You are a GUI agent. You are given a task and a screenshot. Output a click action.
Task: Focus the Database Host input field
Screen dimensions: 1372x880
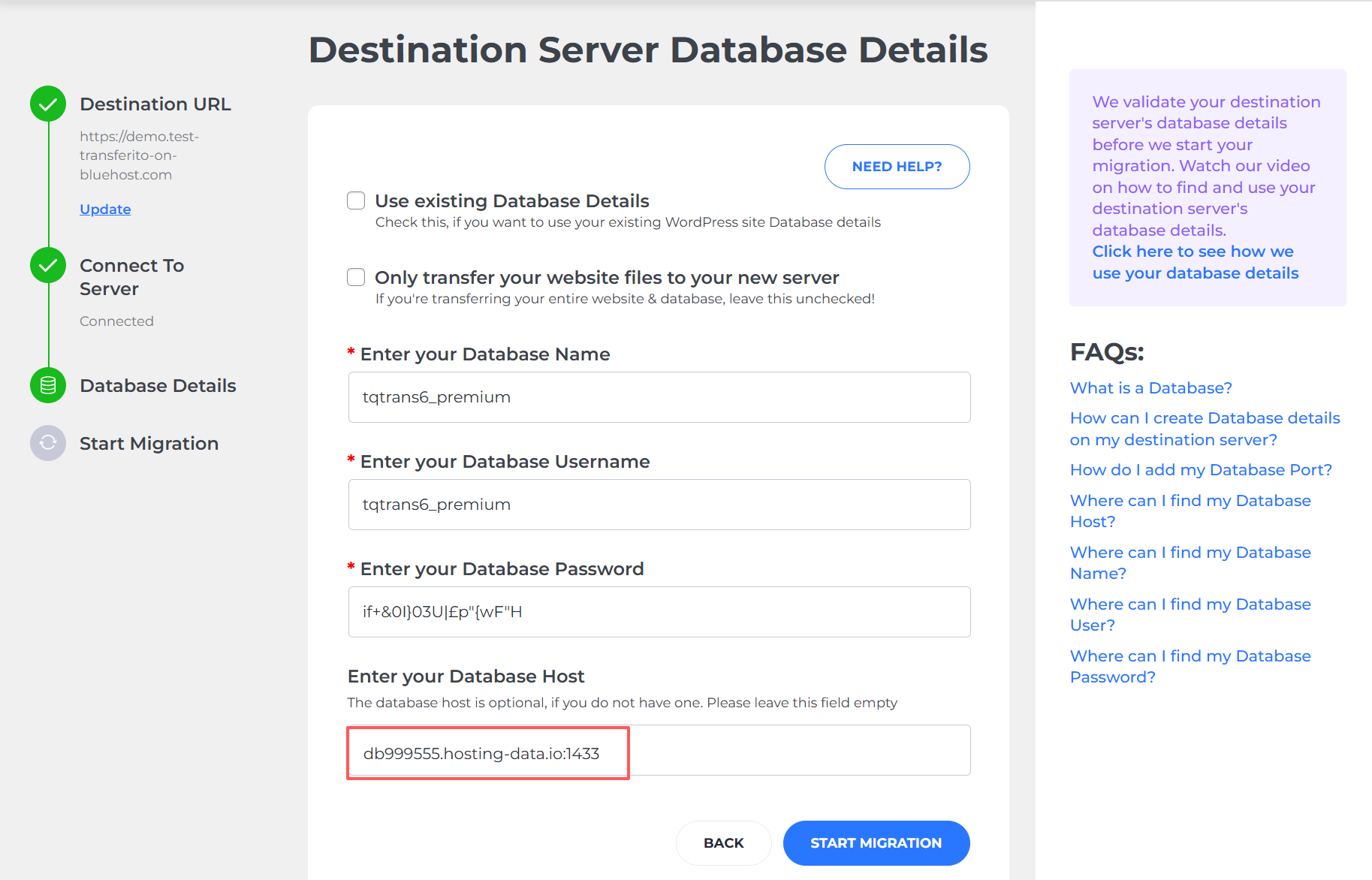point(659,751)
